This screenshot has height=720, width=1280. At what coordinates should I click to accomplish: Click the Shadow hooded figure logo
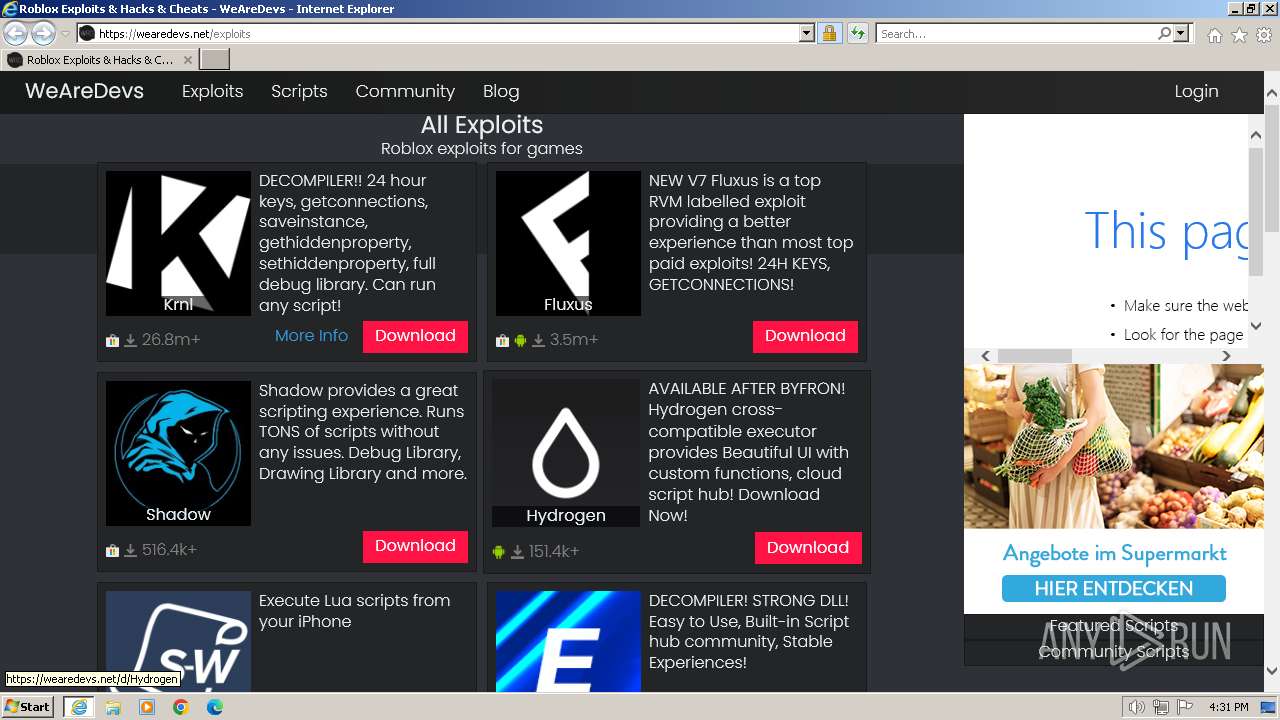[x=178, y=453]
